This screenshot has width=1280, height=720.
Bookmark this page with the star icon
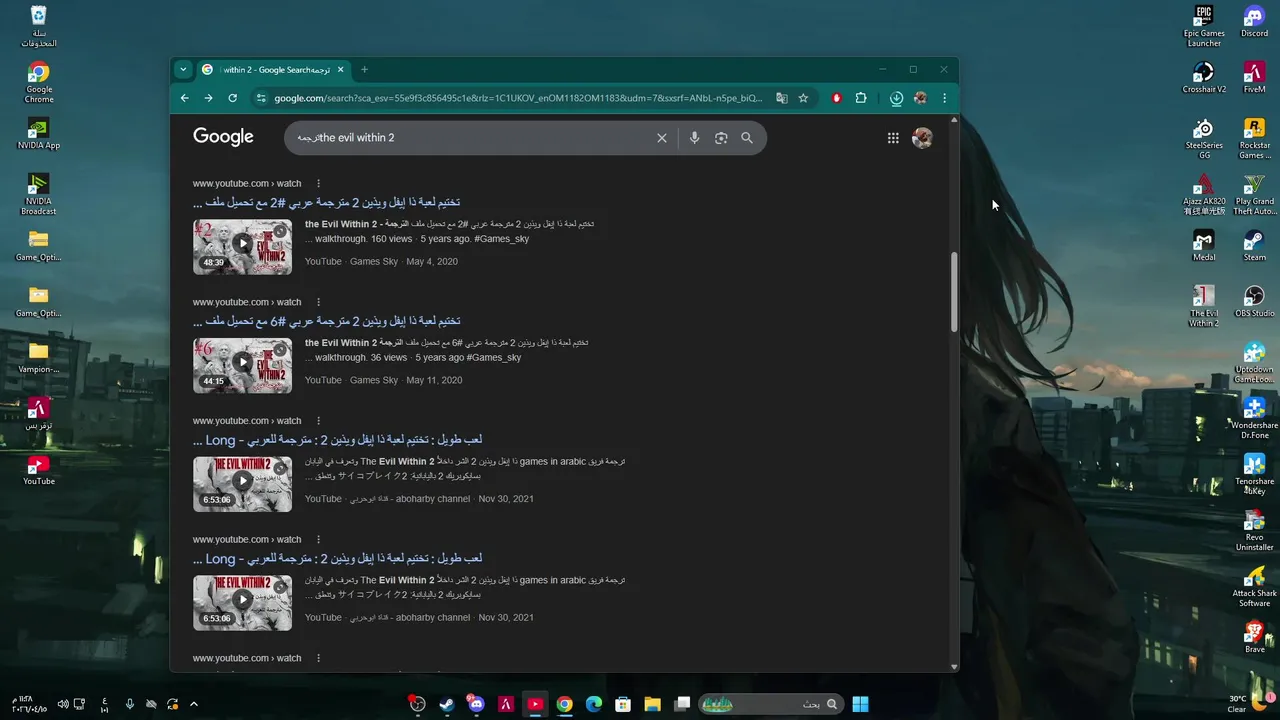tap(803, 98)
